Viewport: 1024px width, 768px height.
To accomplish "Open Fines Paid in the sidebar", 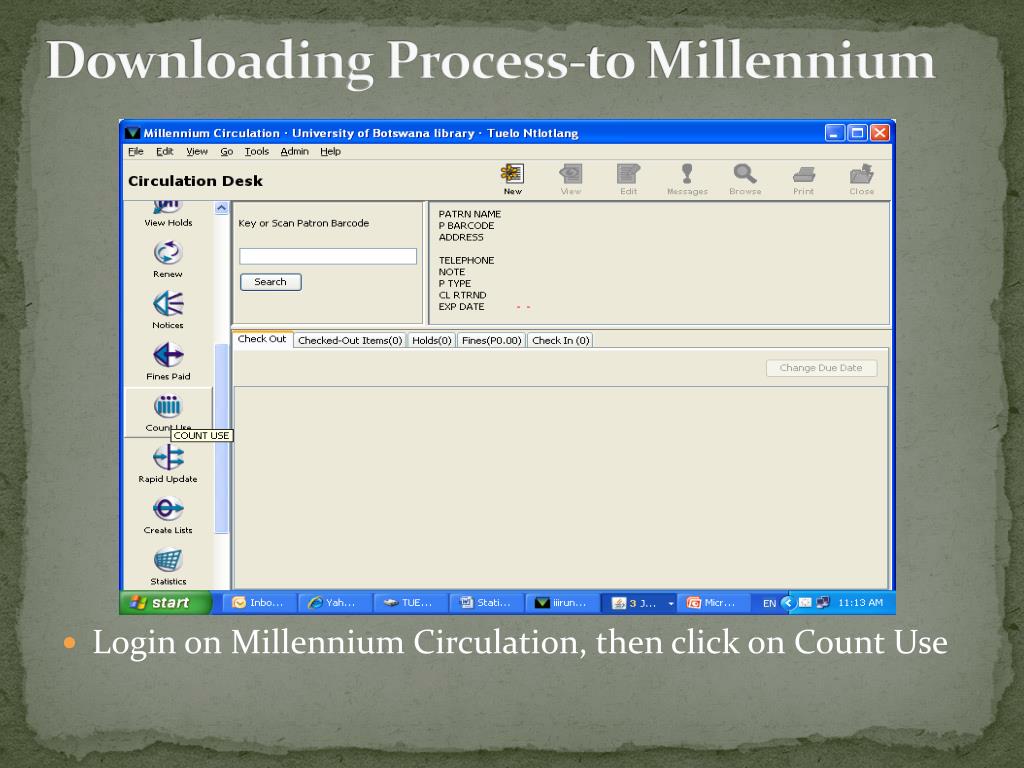I will (168, 362).
